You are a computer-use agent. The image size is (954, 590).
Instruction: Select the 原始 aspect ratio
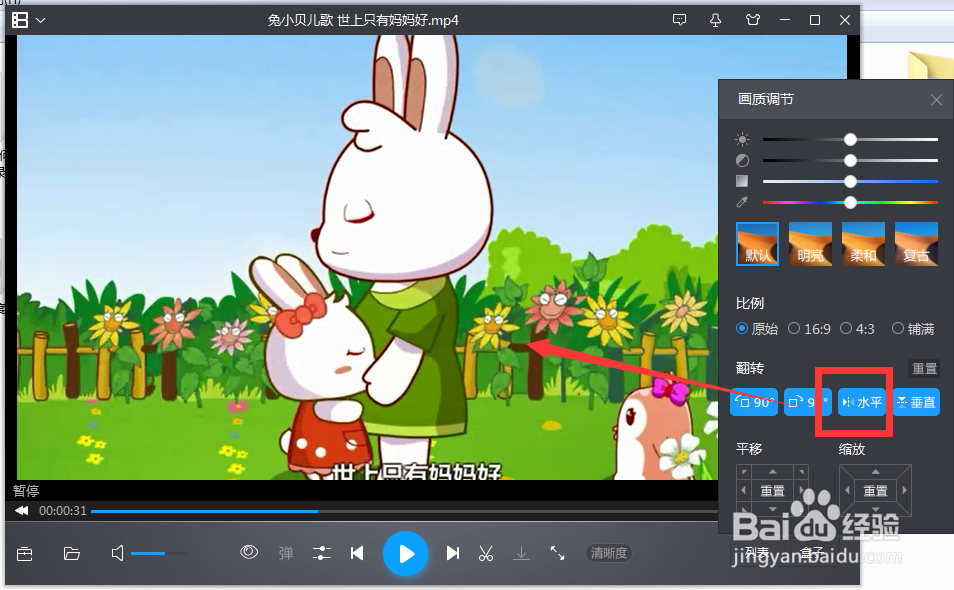(757, 329)
